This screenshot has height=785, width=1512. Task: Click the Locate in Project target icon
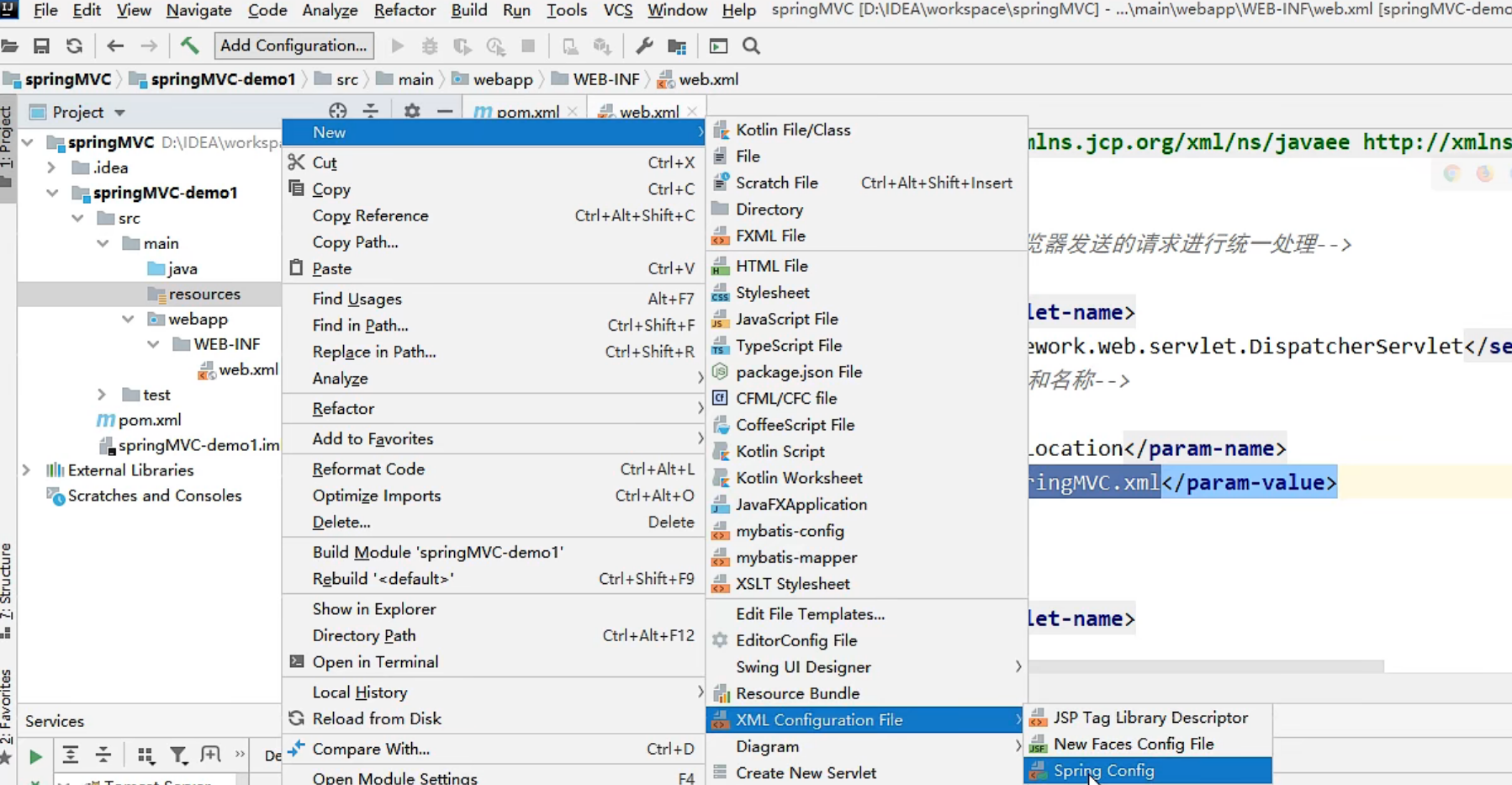337,111
